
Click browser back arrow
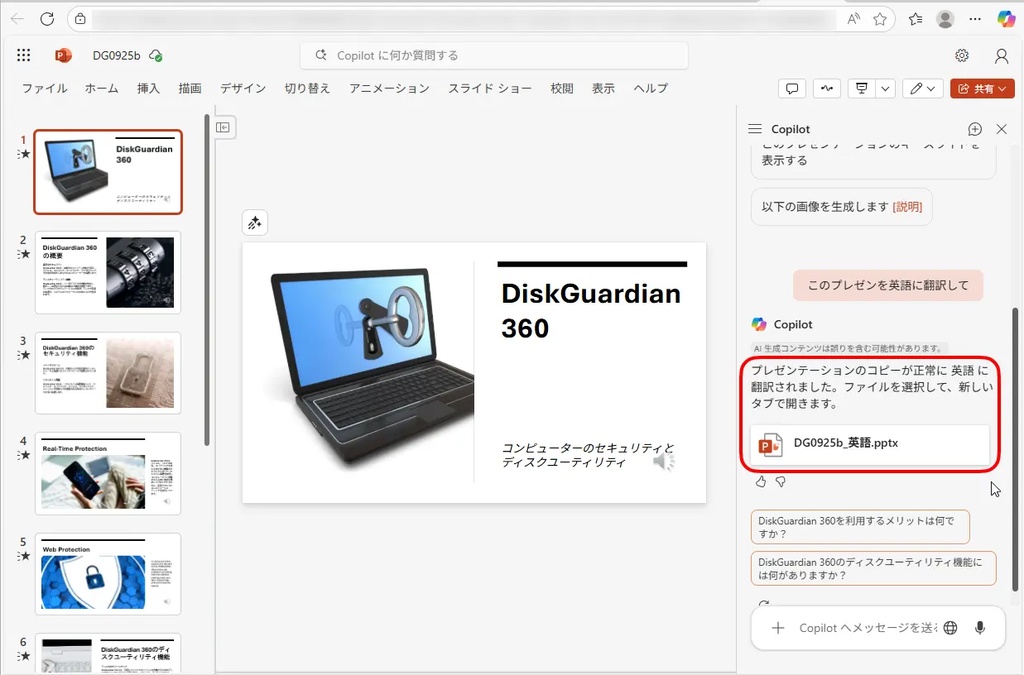coord(18,19)
